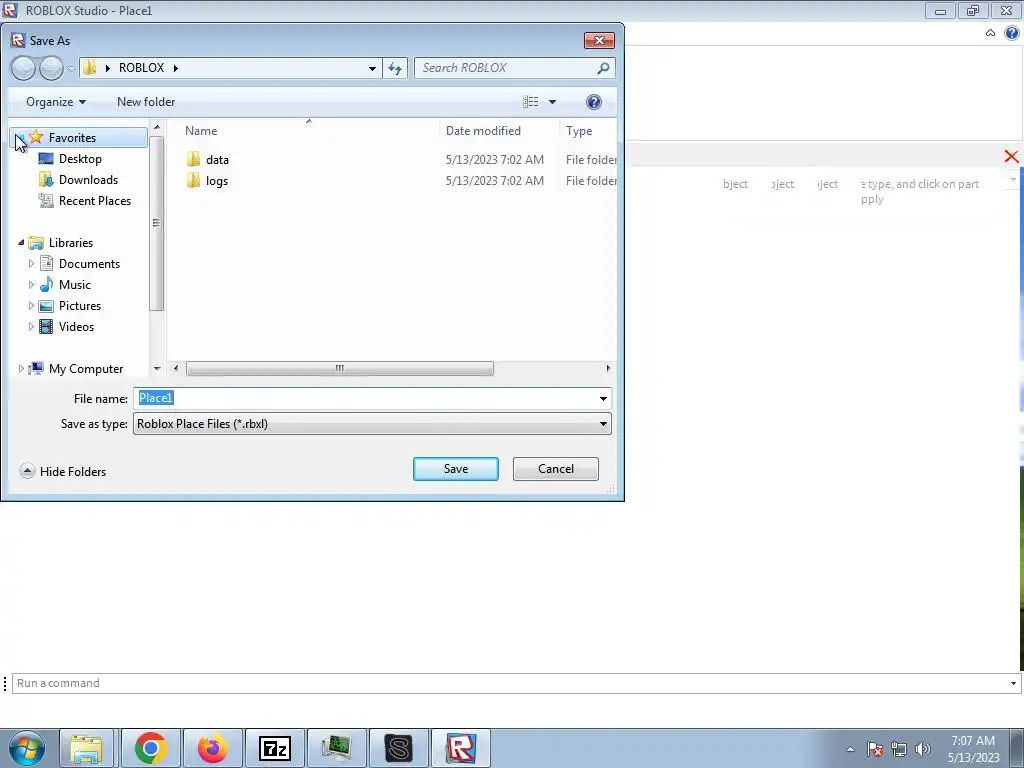Expand the My Computer node
This screenshot has height=768, width=1024.
(x=21, y=368)
